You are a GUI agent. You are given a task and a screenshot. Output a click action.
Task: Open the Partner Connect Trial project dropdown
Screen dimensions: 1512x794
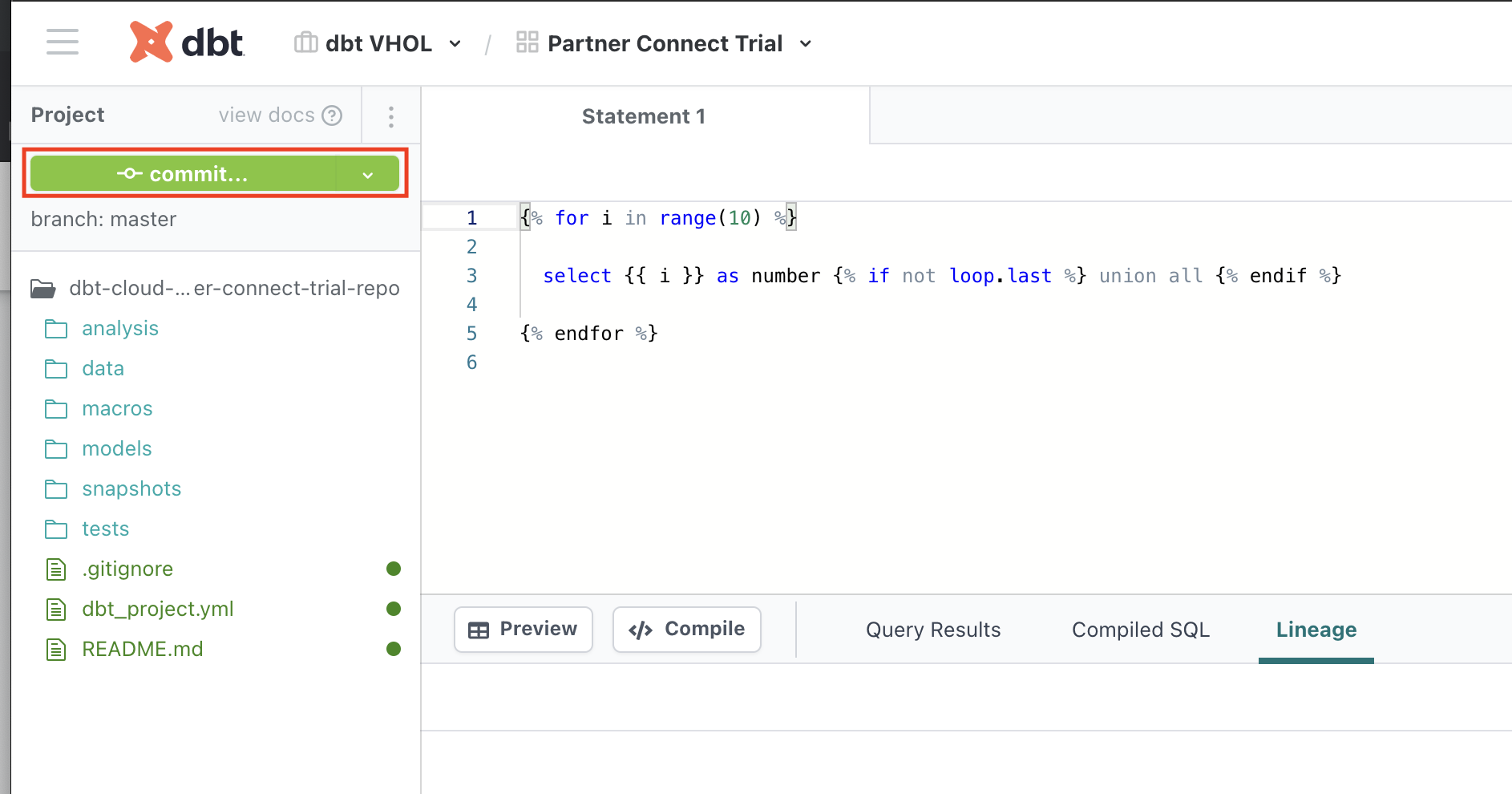tap(806, 44)
